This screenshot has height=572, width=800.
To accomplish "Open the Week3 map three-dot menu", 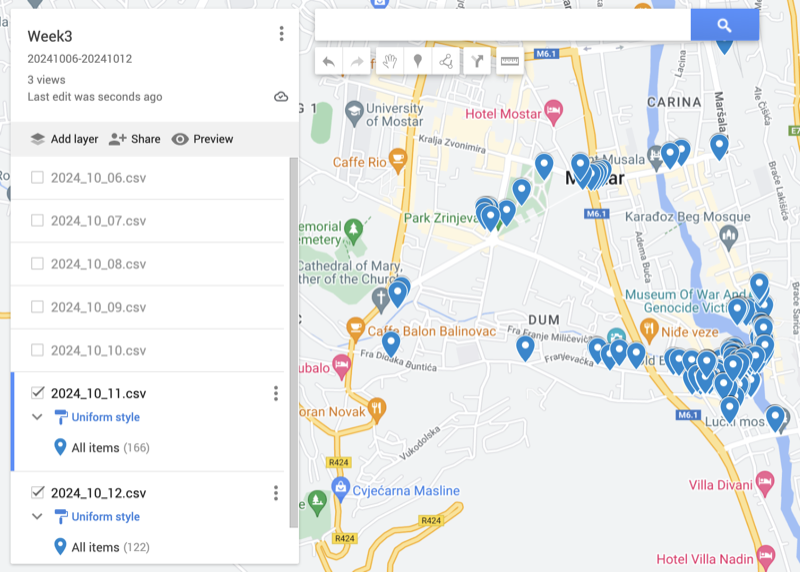I will point(281,34).
